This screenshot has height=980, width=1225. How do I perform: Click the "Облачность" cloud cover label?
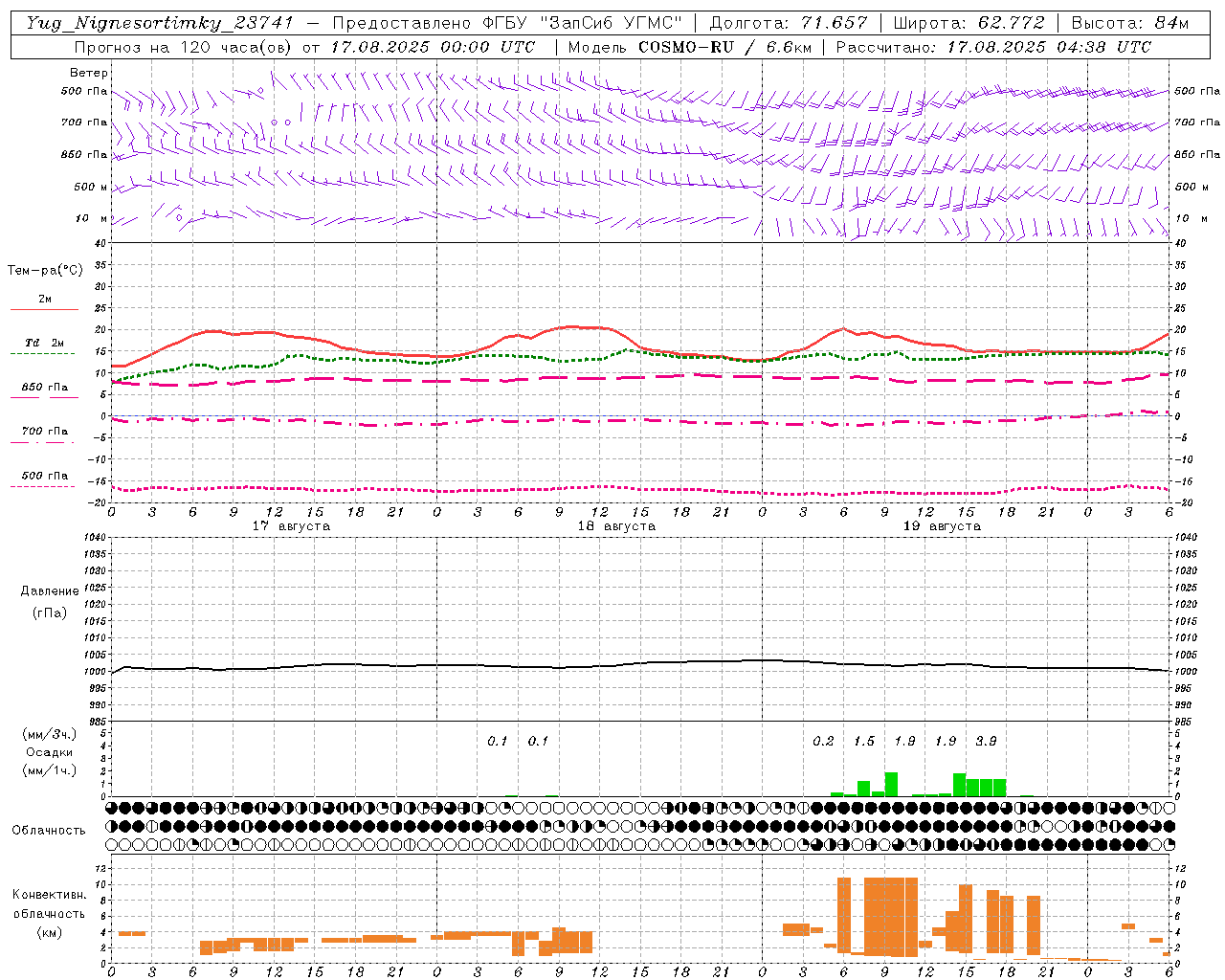49,831
